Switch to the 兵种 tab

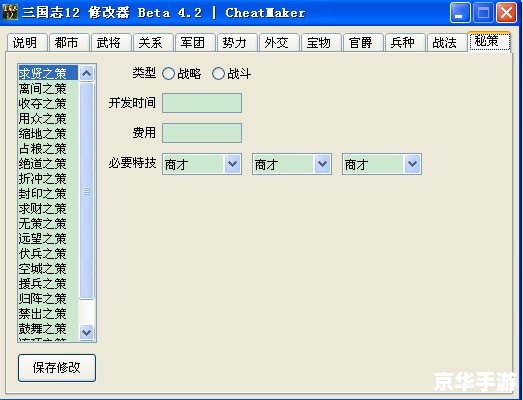[x=405, y=43]
